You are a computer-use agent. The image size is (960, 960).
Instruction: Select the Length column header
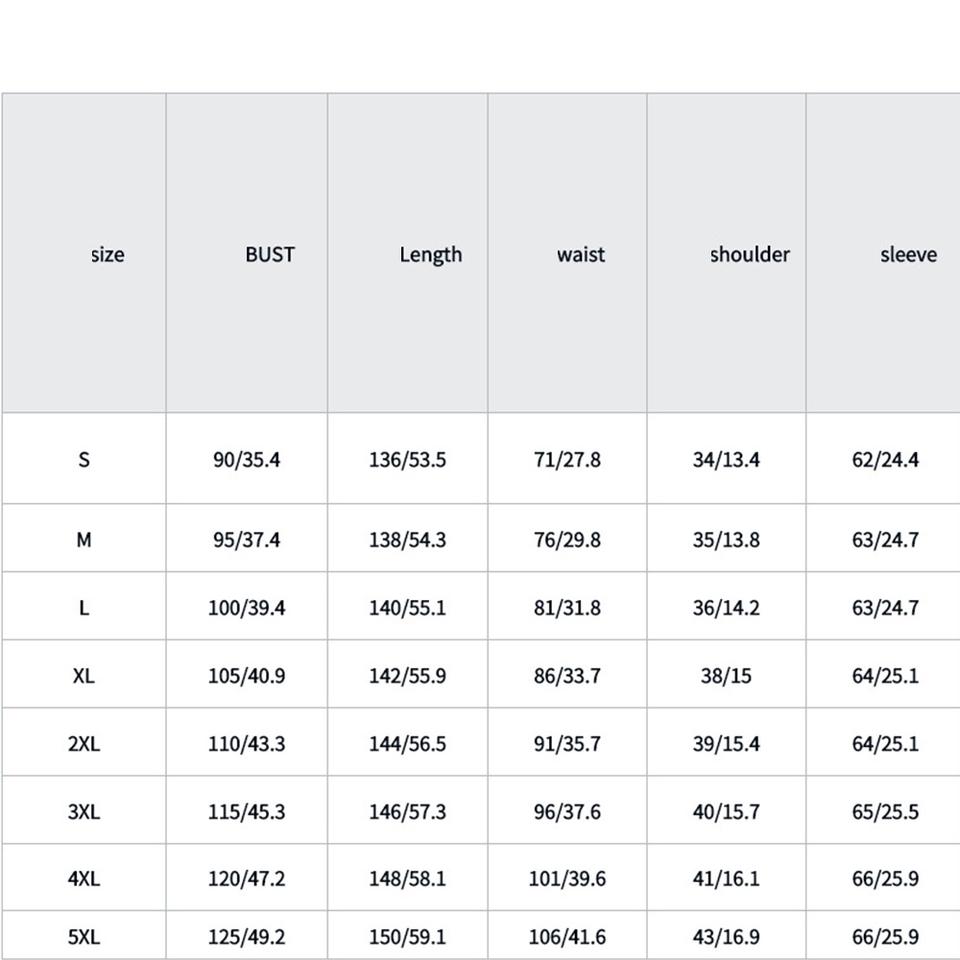point(430,254)
